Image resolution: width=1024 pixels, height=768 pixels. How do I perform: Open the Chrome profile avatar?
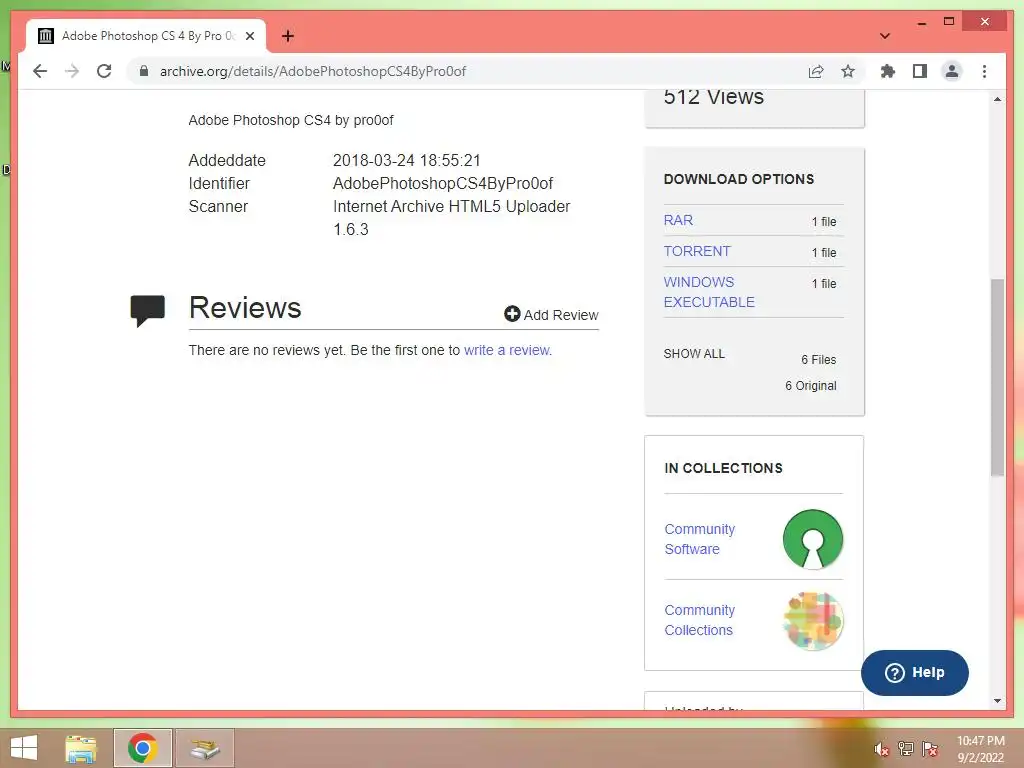[x=952, y=71]
